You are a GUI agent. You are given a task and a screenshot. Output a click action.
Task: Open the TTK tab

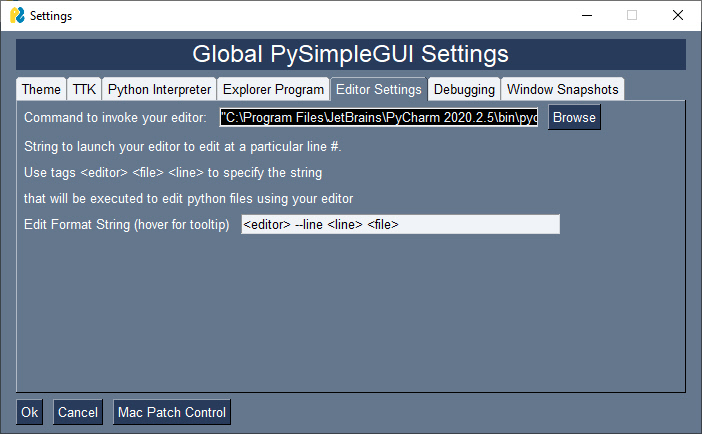point(84,89)
